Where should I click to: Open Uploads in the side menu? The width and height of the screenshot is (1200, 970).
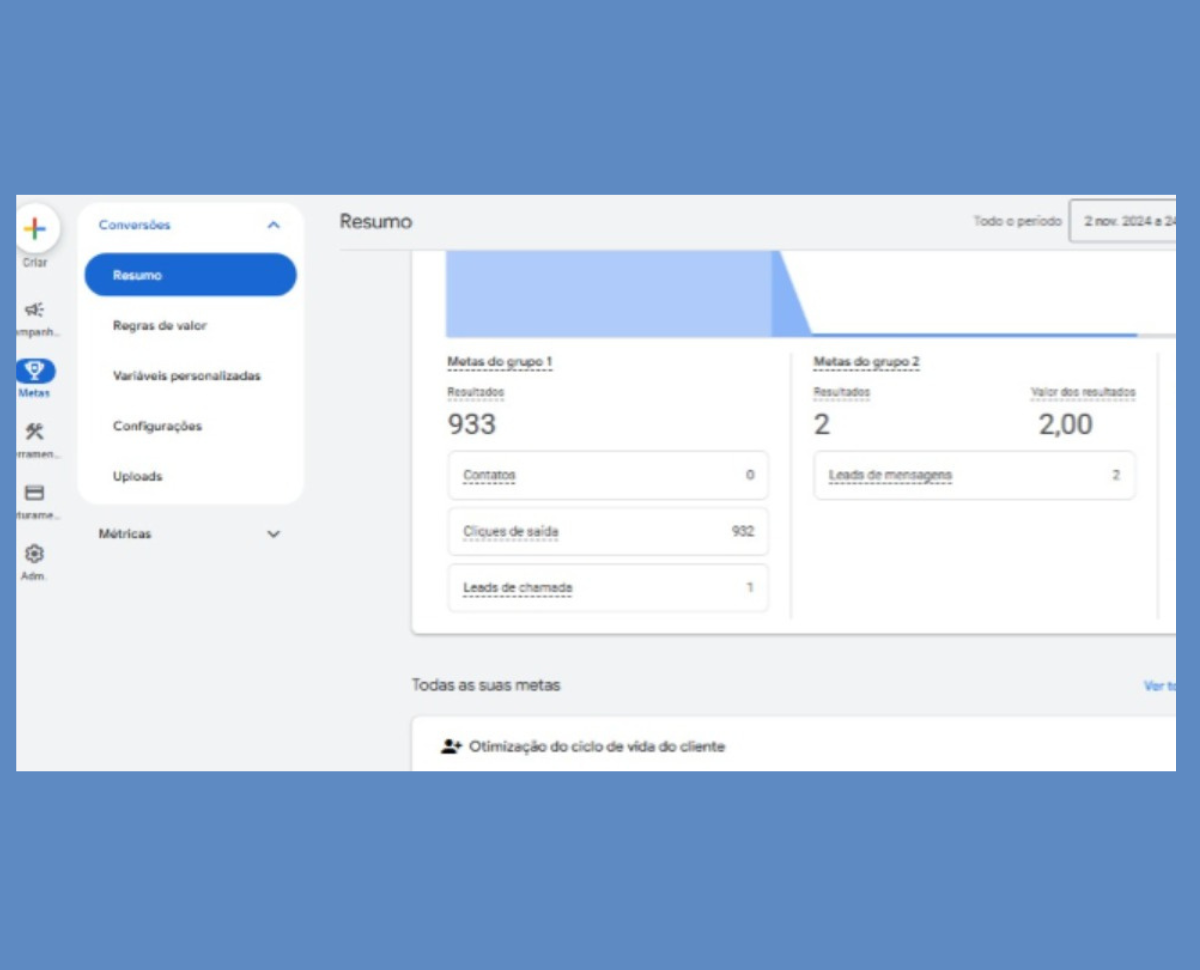click(x=137, y=476)
